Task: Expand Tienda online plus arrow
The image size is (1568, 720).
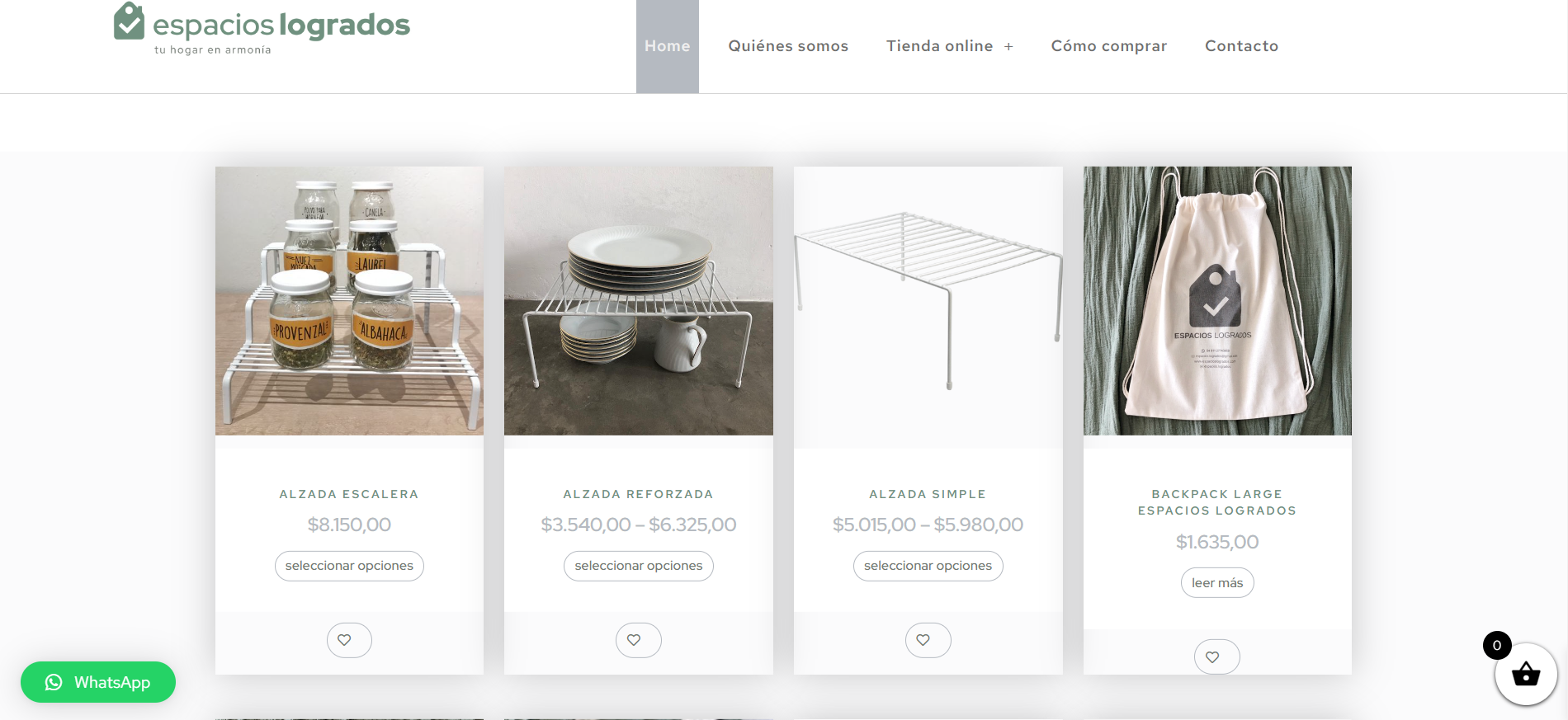Action: (1008, 47)
